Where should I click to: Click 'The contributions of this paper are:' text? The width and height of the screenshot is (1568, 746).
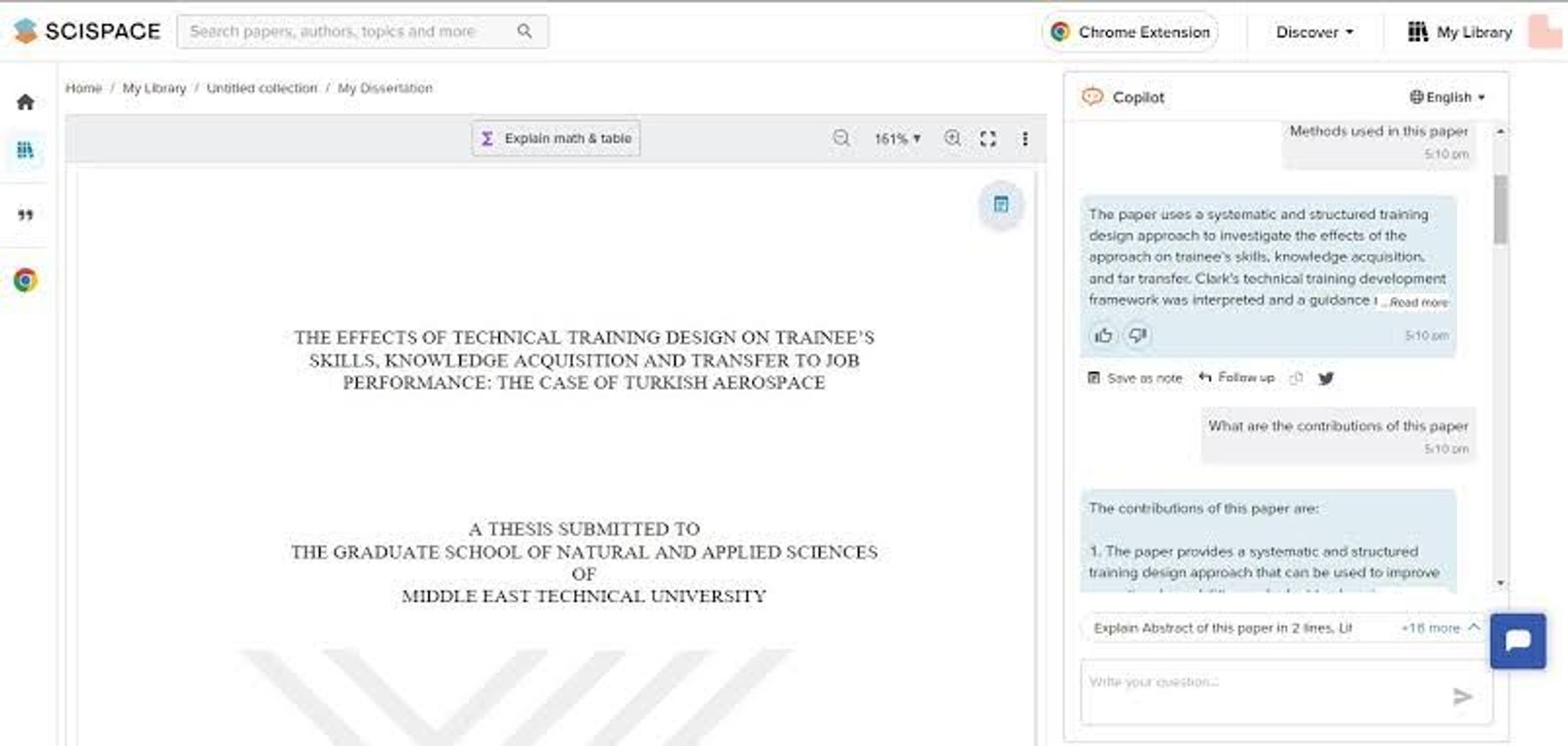pos(1203,508)
